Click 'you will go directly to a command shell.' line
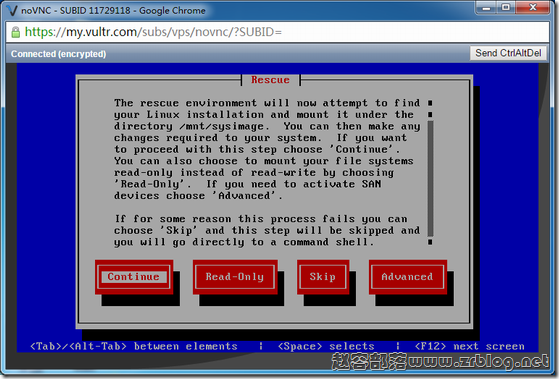The height and width of the screenshot is (379, 559). (x=244, y=242)
